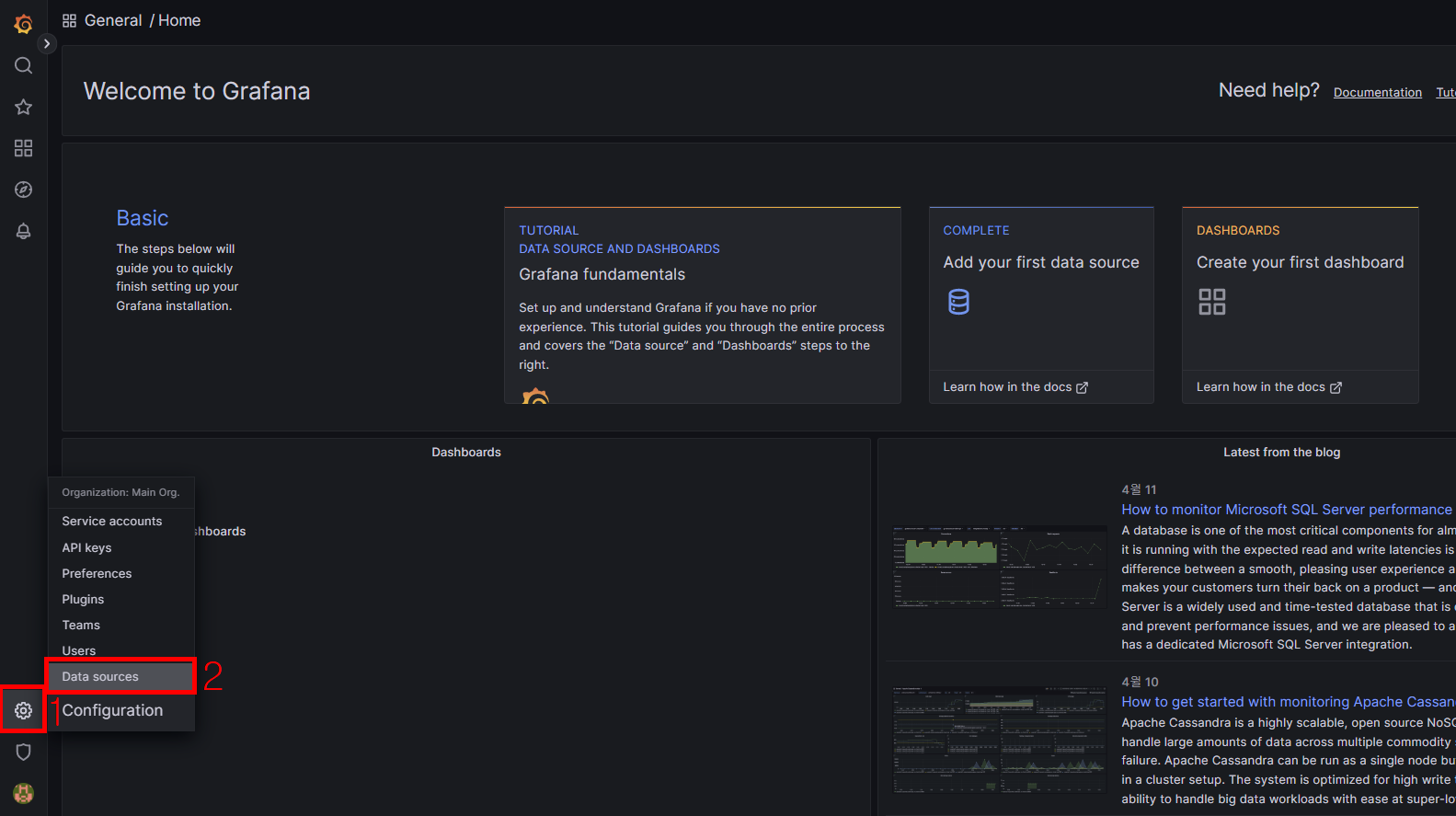Screen dimensions: 1456x816
Task: Open the Dashboards grid icon in sidebar
Action: click(24, 148)
